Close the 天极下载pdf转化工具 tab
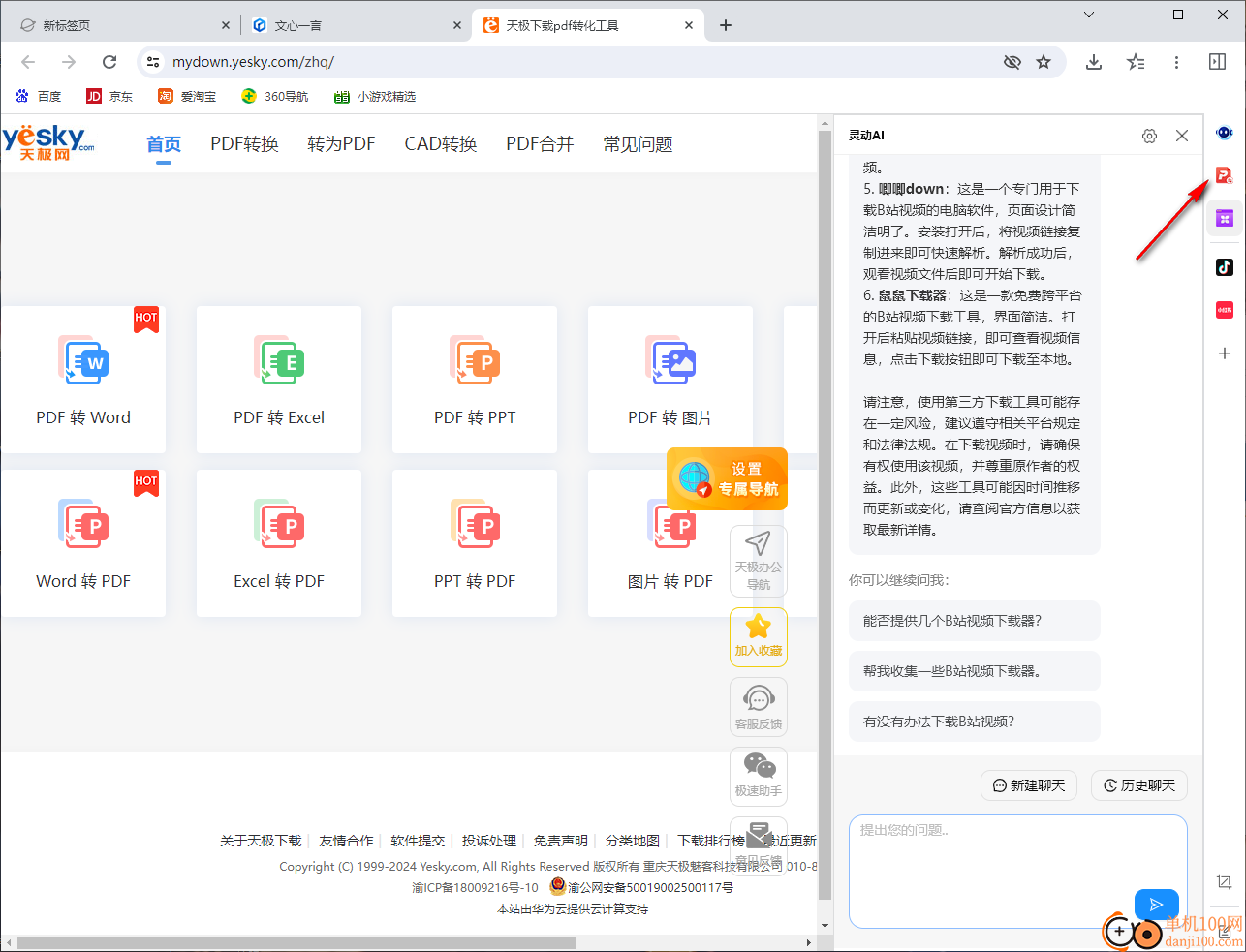Viewport: 1246px width, 952px height. (689, 25)
